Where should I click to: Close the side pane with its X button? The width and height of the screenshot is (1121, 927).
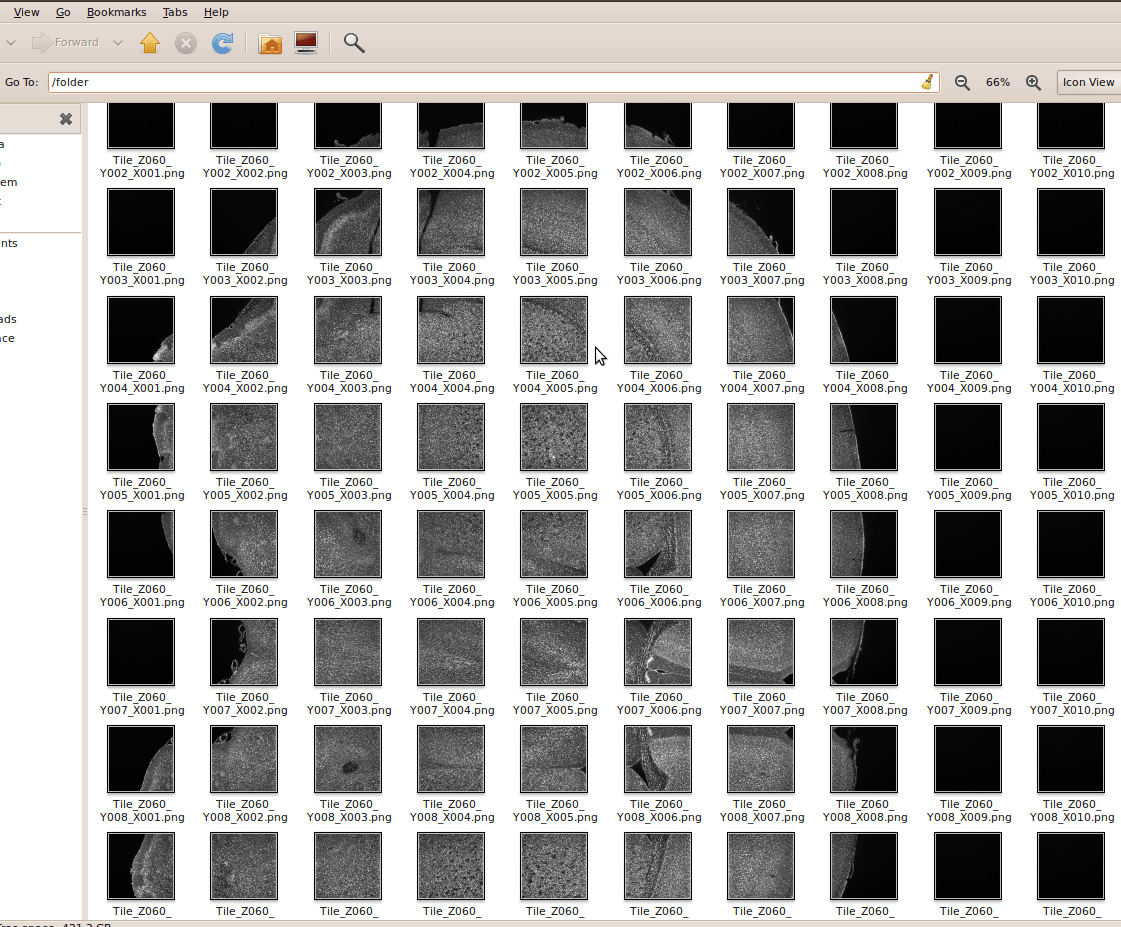(x=65, y=118)
